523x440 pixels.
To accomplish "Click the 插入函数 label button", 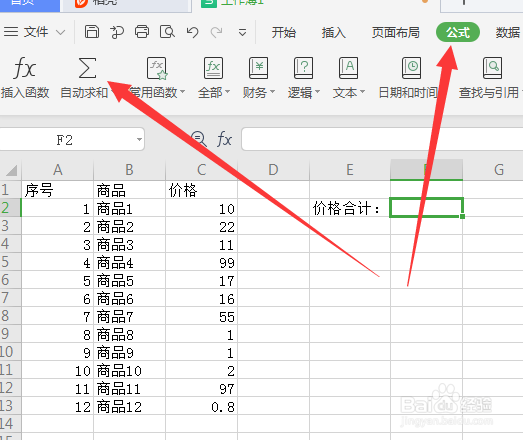I will 25,92.
